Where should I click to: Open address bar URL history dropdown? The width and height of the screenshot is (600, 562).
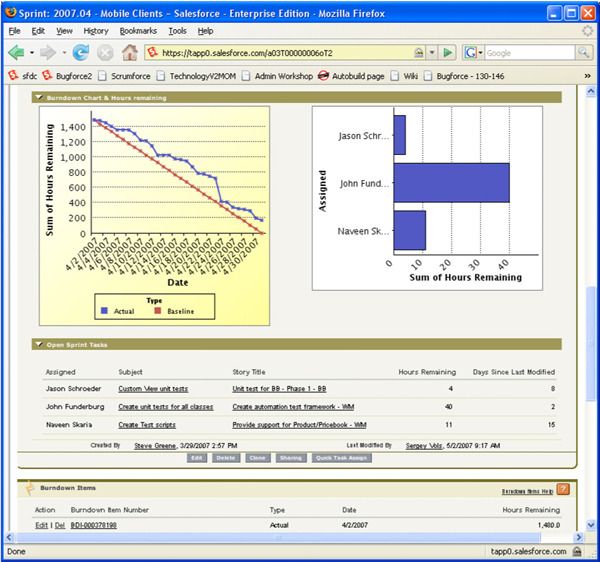coord(432,52)
